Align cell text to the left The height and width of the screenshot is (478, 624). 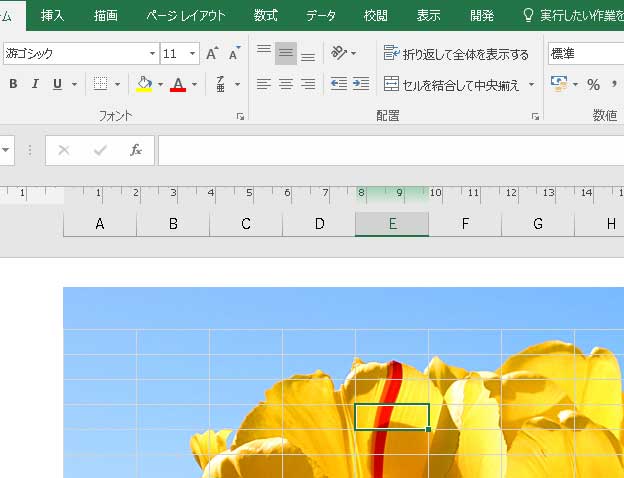pos(264,84)
